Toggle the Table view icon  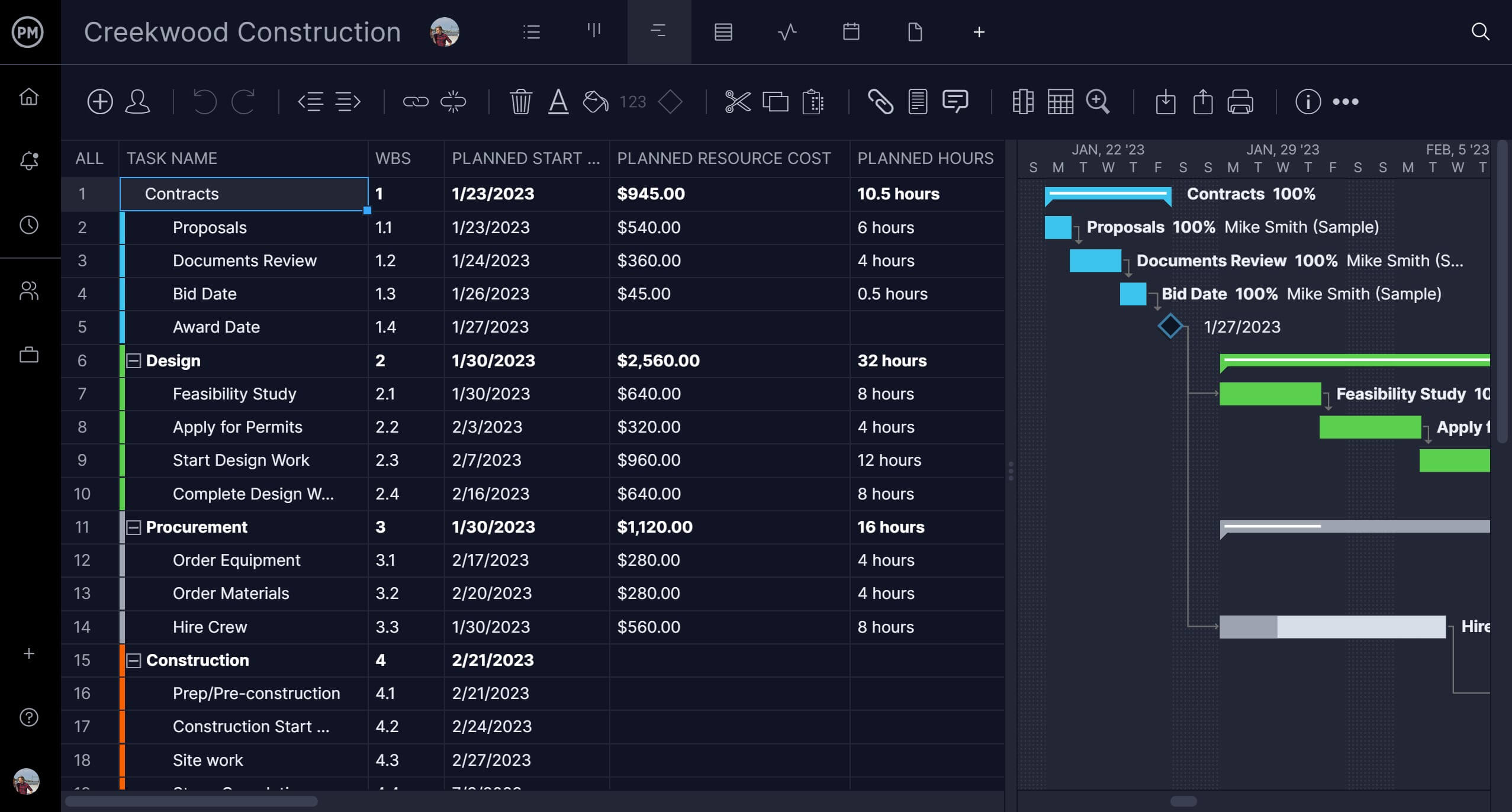(x=721, y=32)
